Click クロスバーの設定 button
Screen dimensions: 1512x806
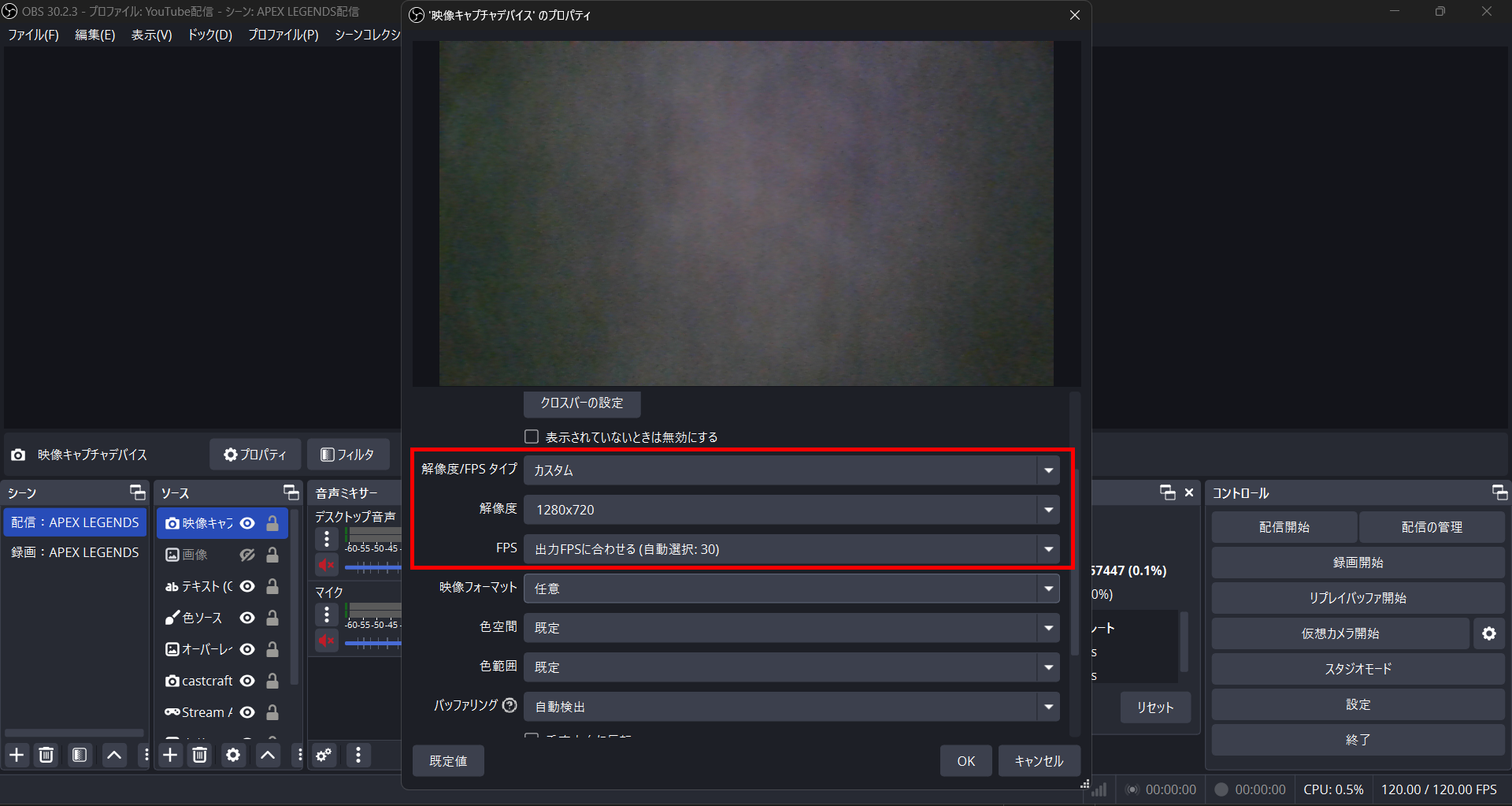[582, 403]
